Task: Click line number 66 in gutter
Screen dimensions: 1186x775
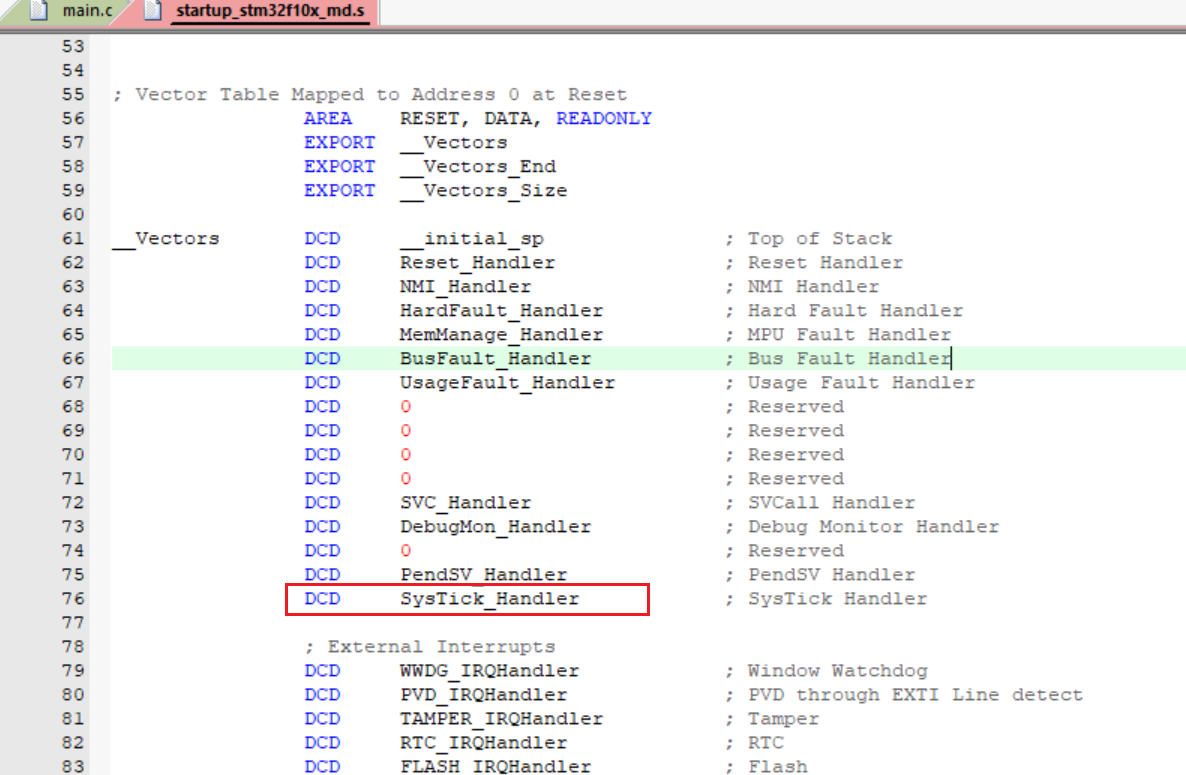Action: point(73,359)
